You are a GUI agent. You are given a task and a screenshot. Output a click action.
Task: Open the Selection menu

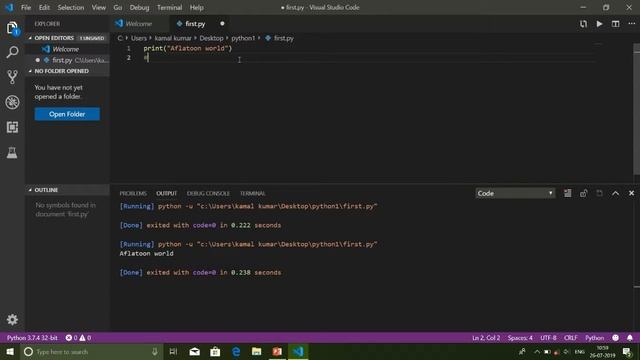point(71,7)
